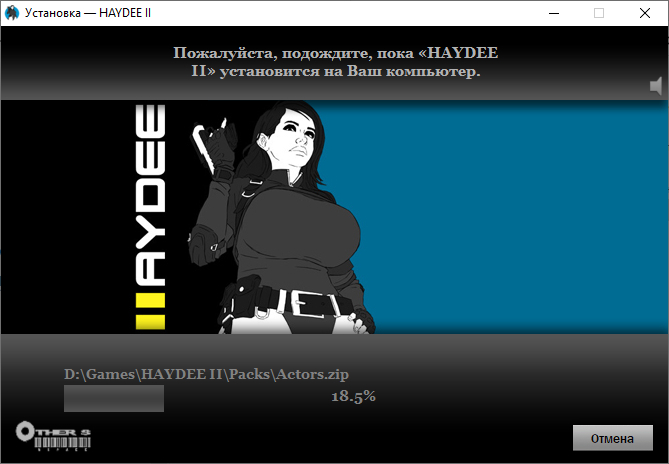Viewport: 669px width, 464px height.
Task: Click the 'Пожалуйста, подождите' heading text
Action: coord(335,62)
